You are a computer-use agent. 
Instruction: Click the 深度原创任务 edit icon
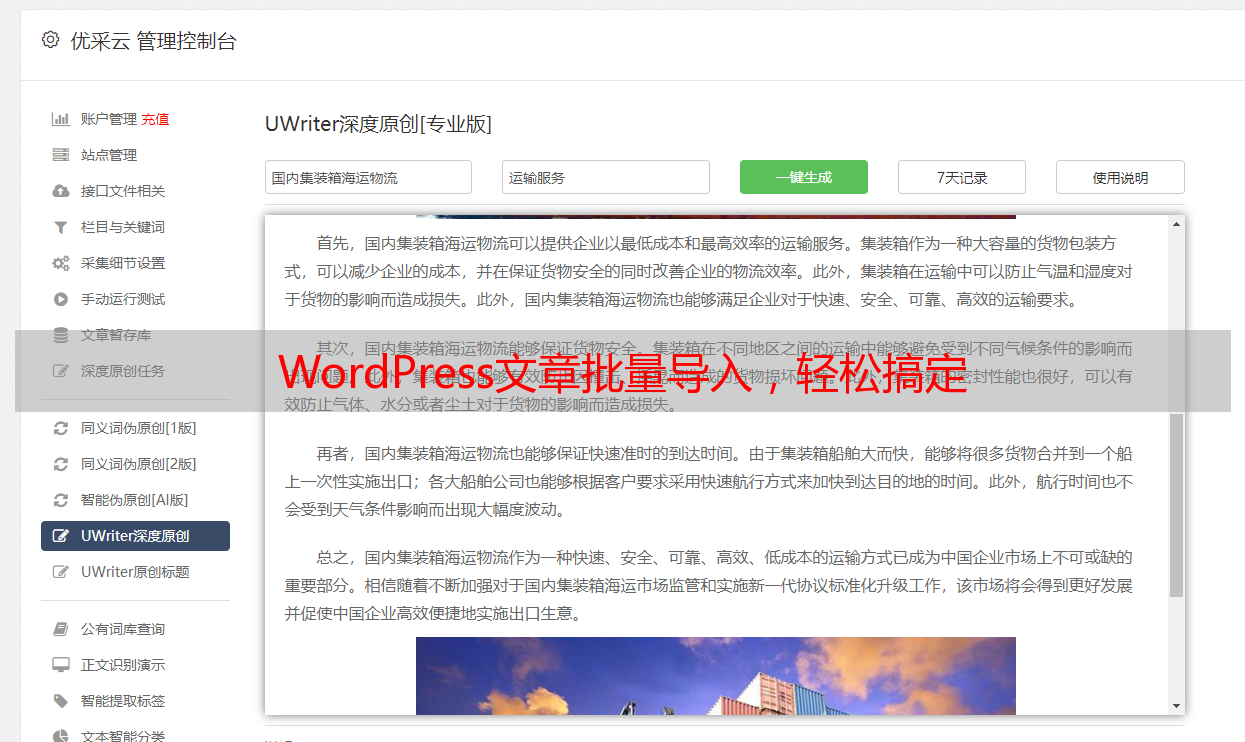pyautogui.click(x=61, y=371)
